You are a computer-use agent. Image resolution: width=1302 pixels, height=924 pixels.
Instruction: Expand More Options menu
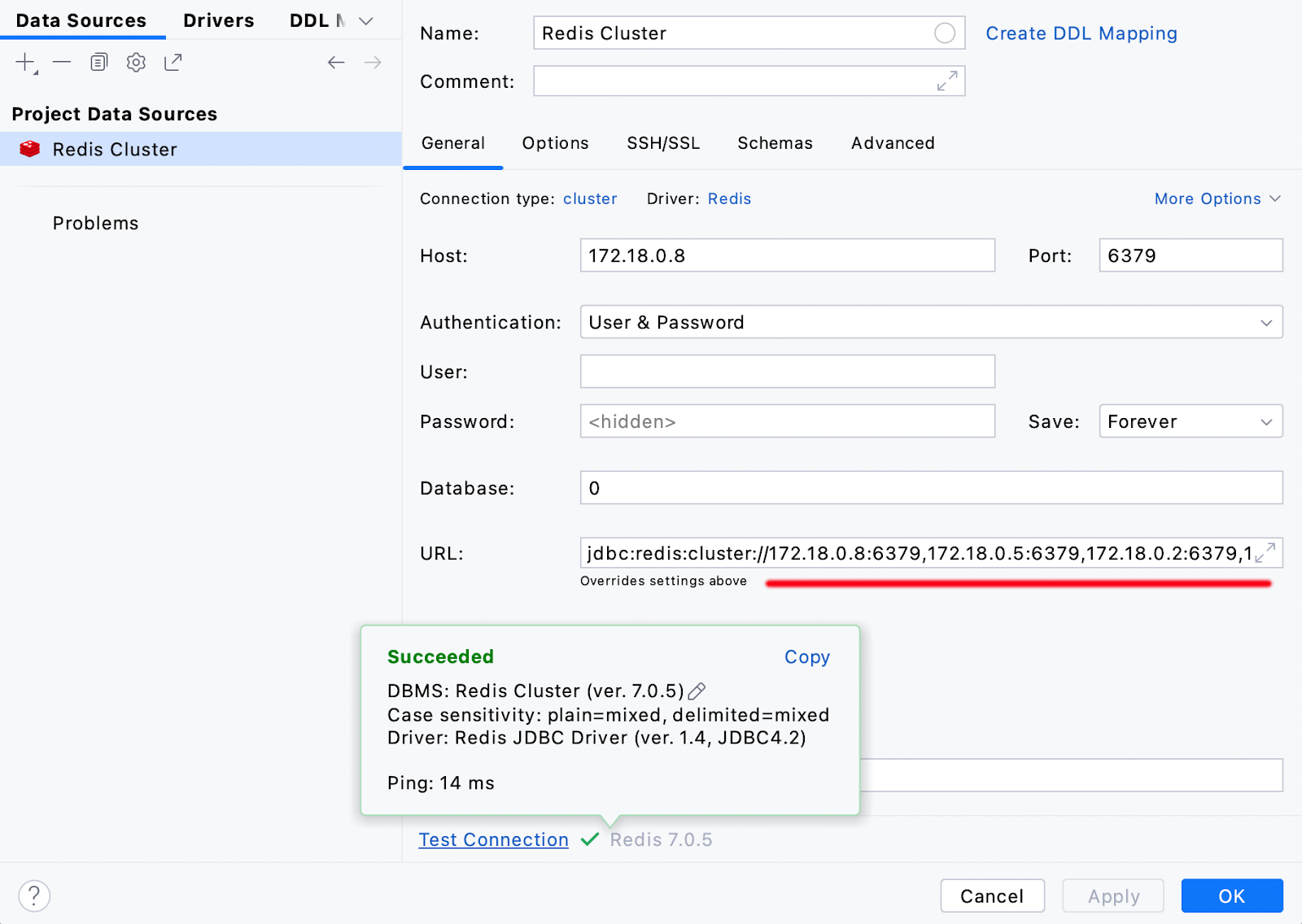point(1217,199)
